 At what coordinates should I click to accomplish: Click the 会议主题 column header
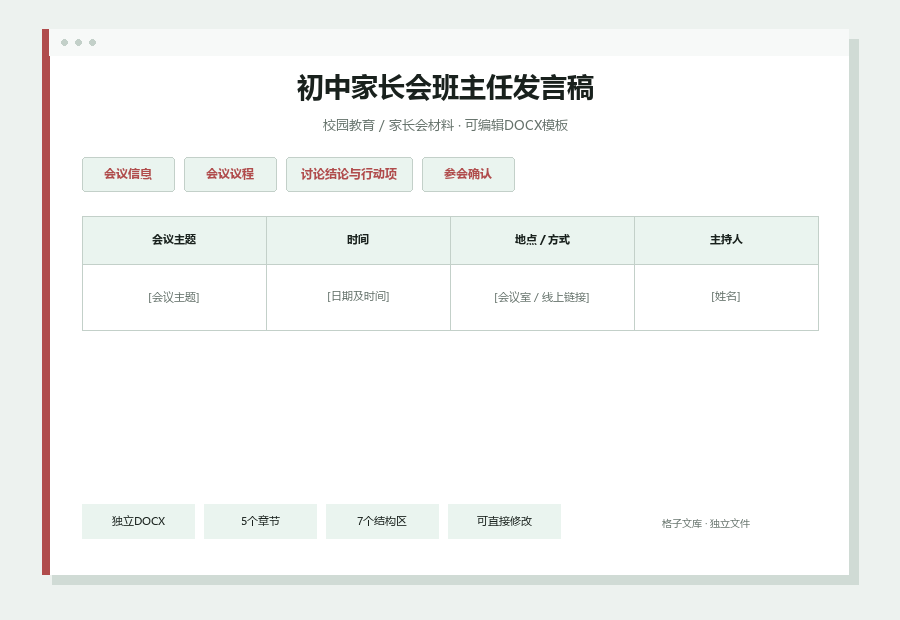(174, 240)
